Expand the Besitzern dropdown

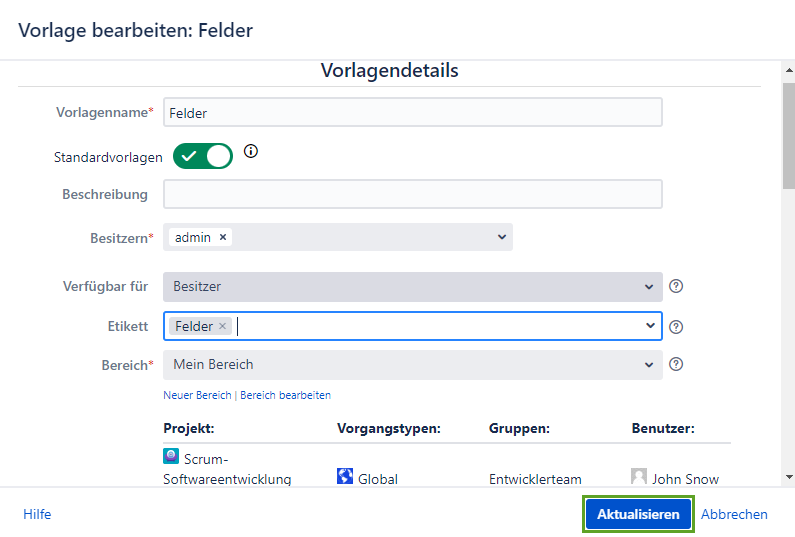501,237
